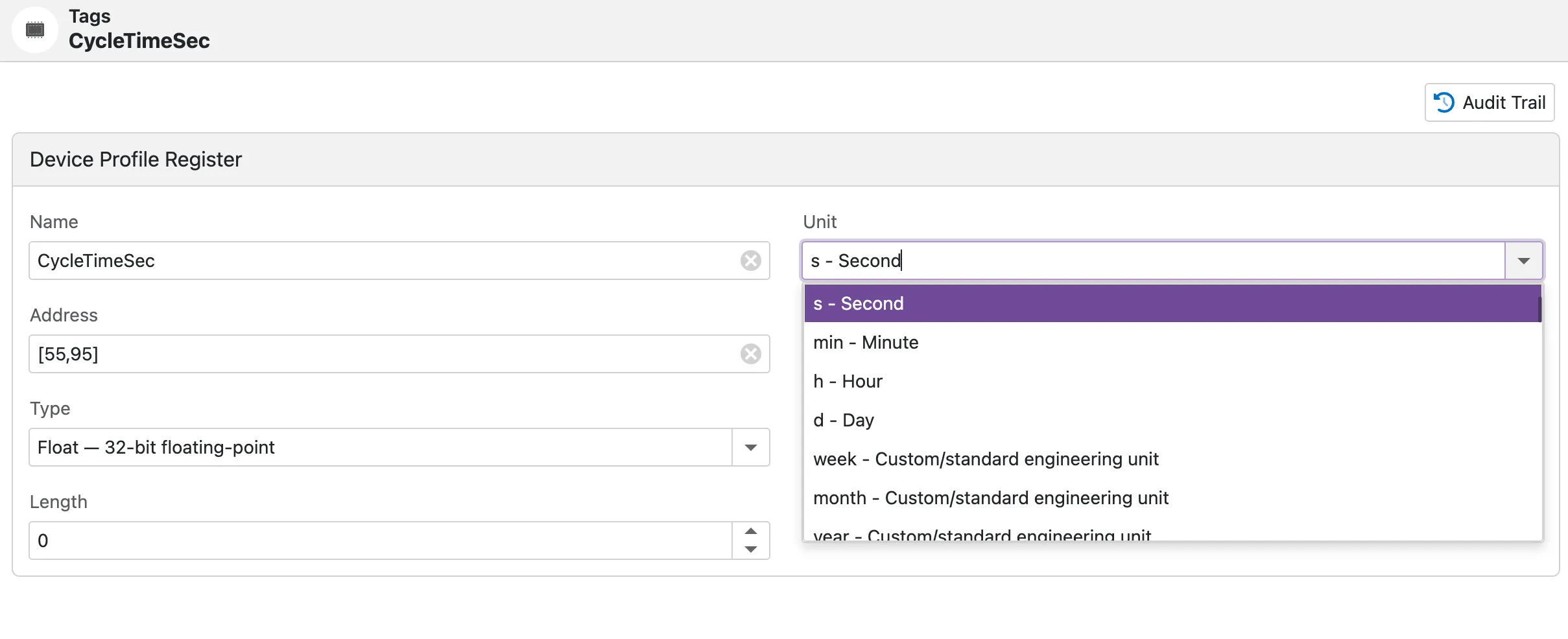This screenshot has width=1568, height=639.
Task: Clear the Address field using X icon
Action: point(750,354)
